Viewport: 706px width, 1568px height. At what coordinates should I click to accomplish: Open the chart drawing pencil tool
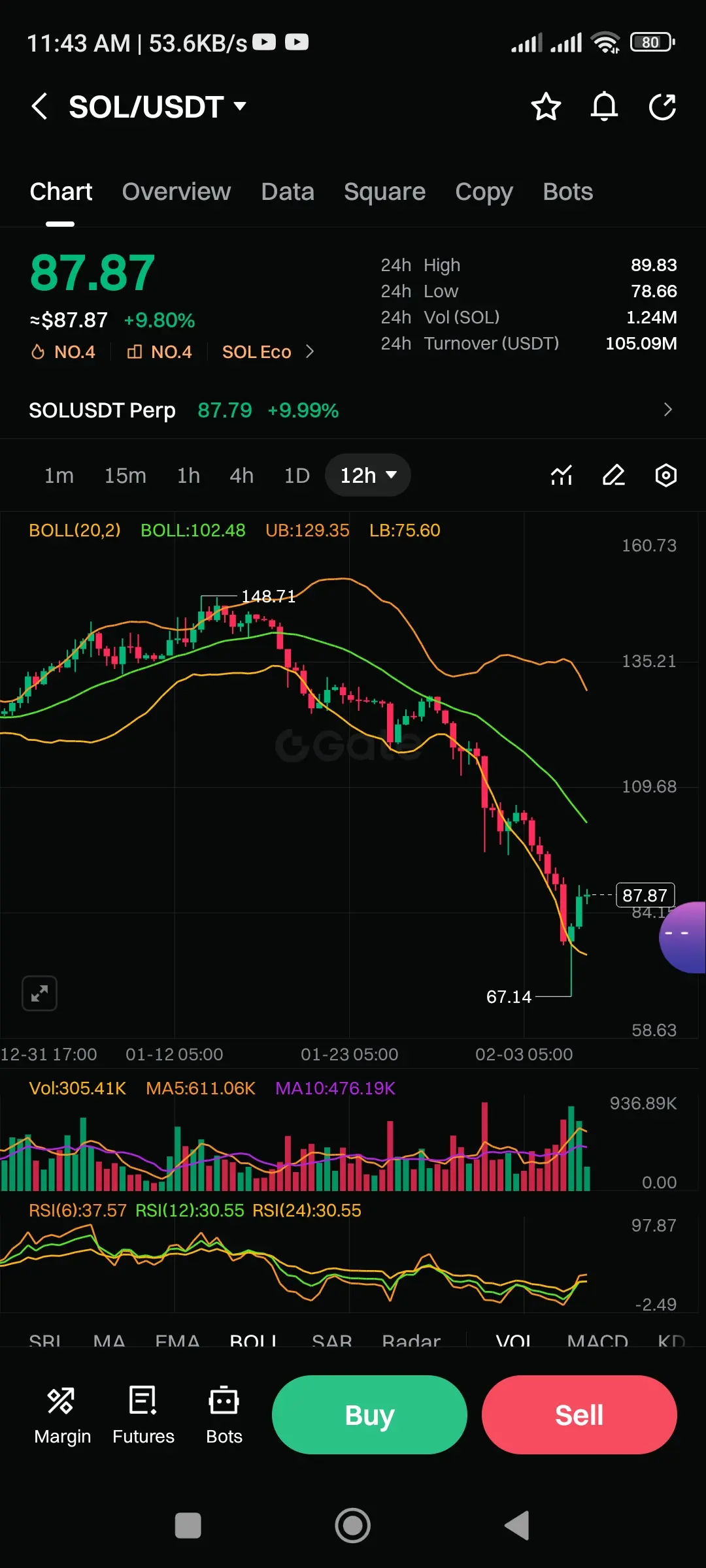(x=614, y=475)
